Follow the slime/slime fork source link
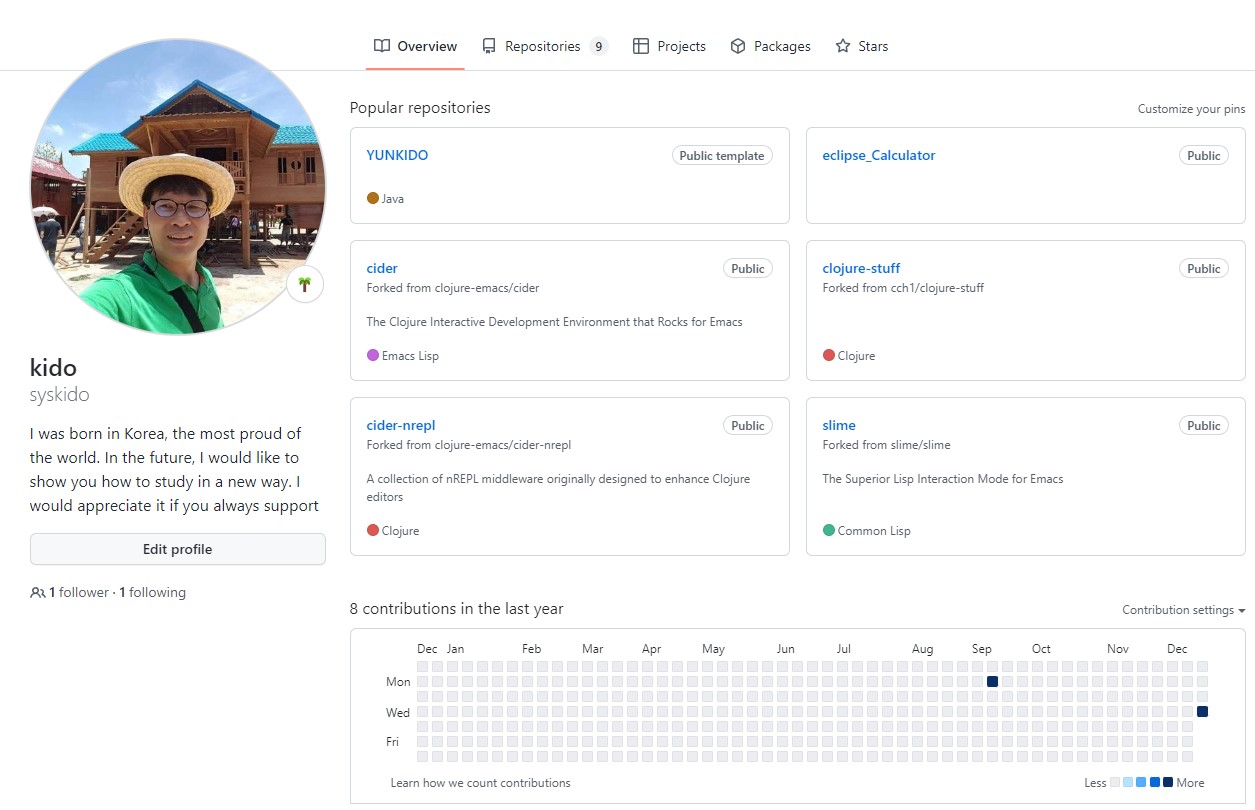Image resolution: width=1255 pixels, height=810 pixels. tap(920, 445)
